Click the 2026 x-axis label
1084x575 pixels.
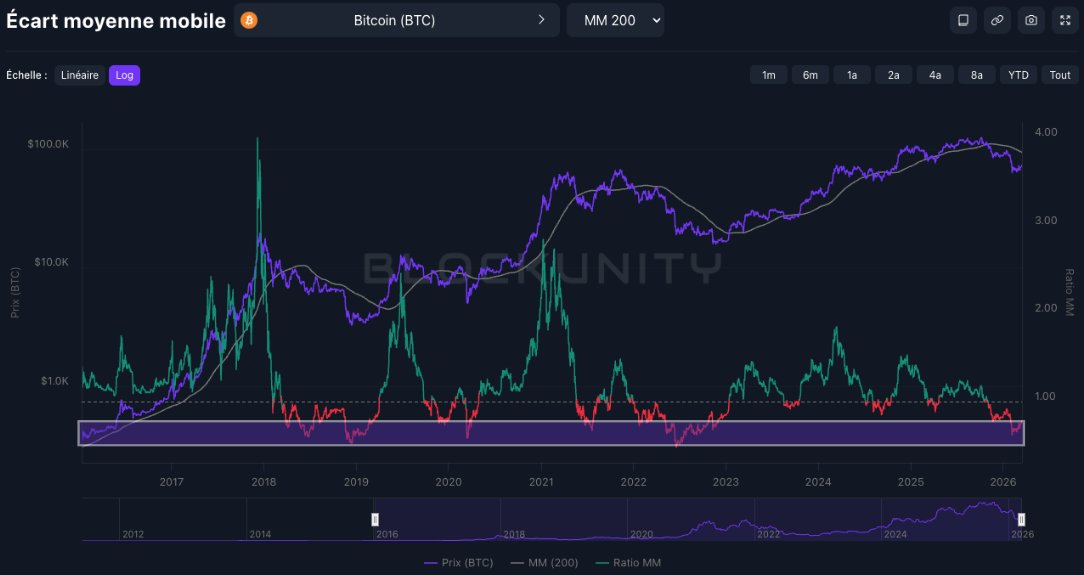coord(1003,482)
